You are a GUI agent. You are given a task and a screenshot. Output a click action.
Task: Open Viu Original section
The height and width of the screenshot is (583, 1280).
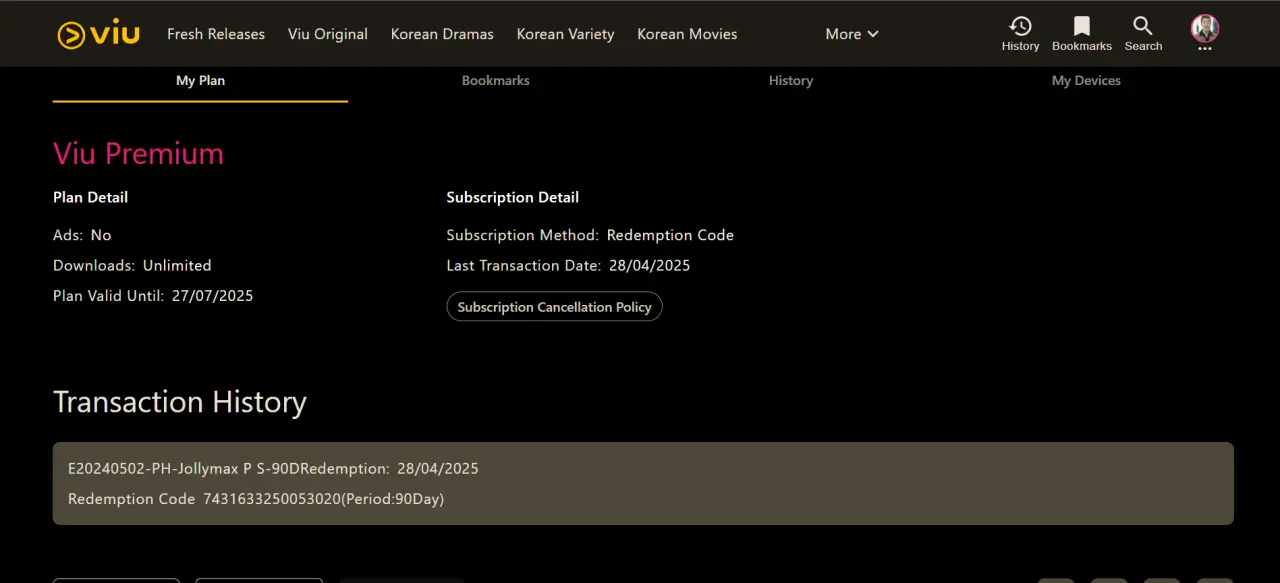[x=328, y=34]
